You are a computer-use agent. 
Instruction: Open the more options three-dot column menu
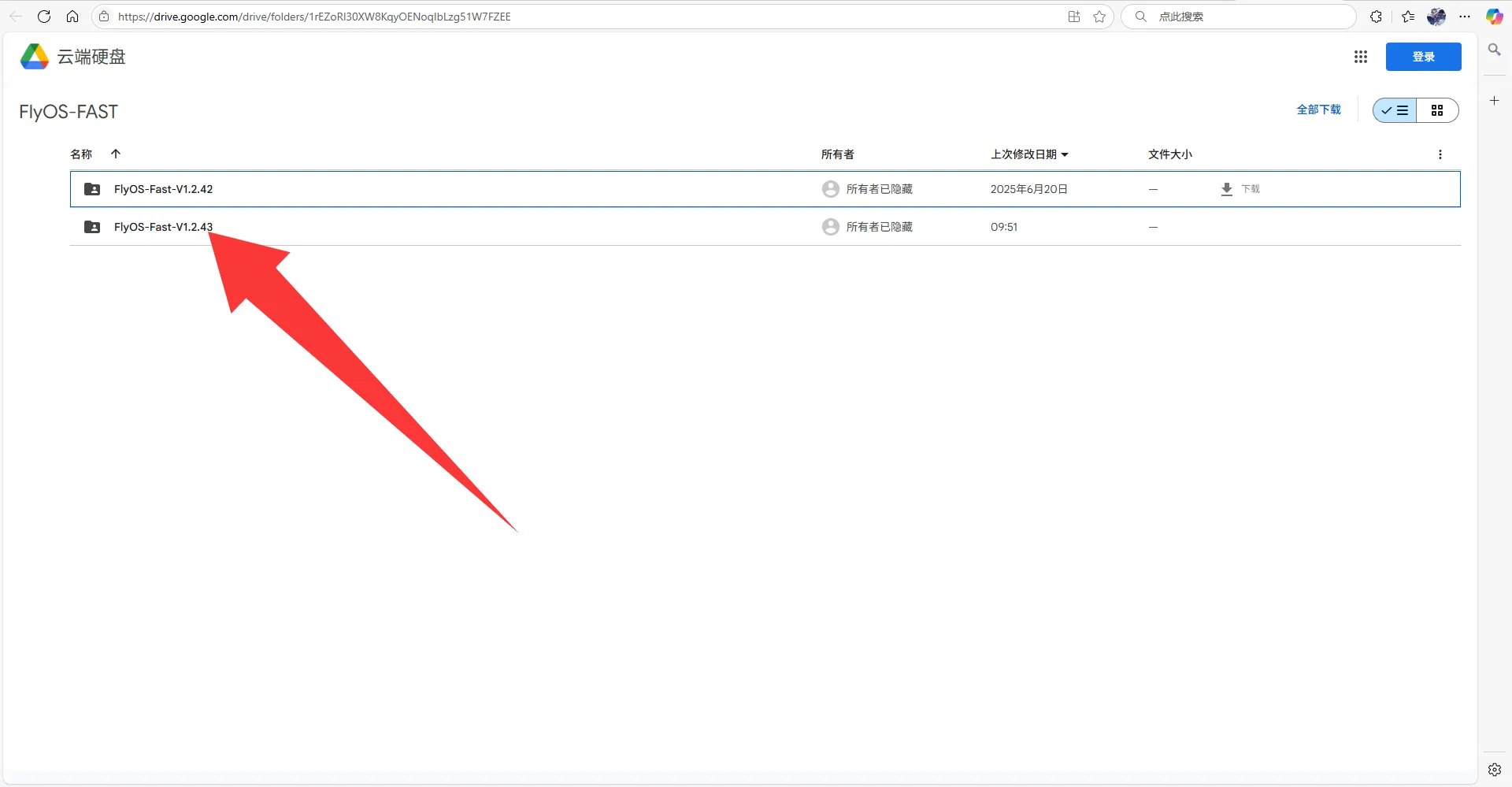point(1440,154)
